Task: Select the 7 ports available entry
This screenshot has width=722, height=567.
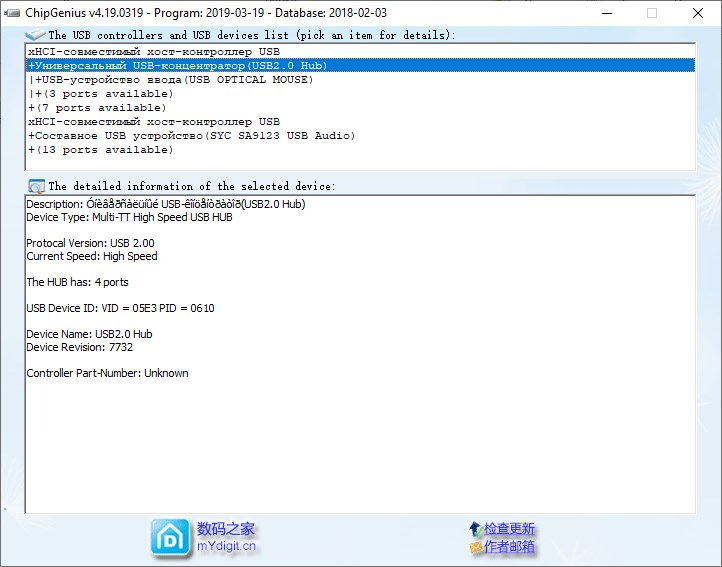Action: [98, 107]
